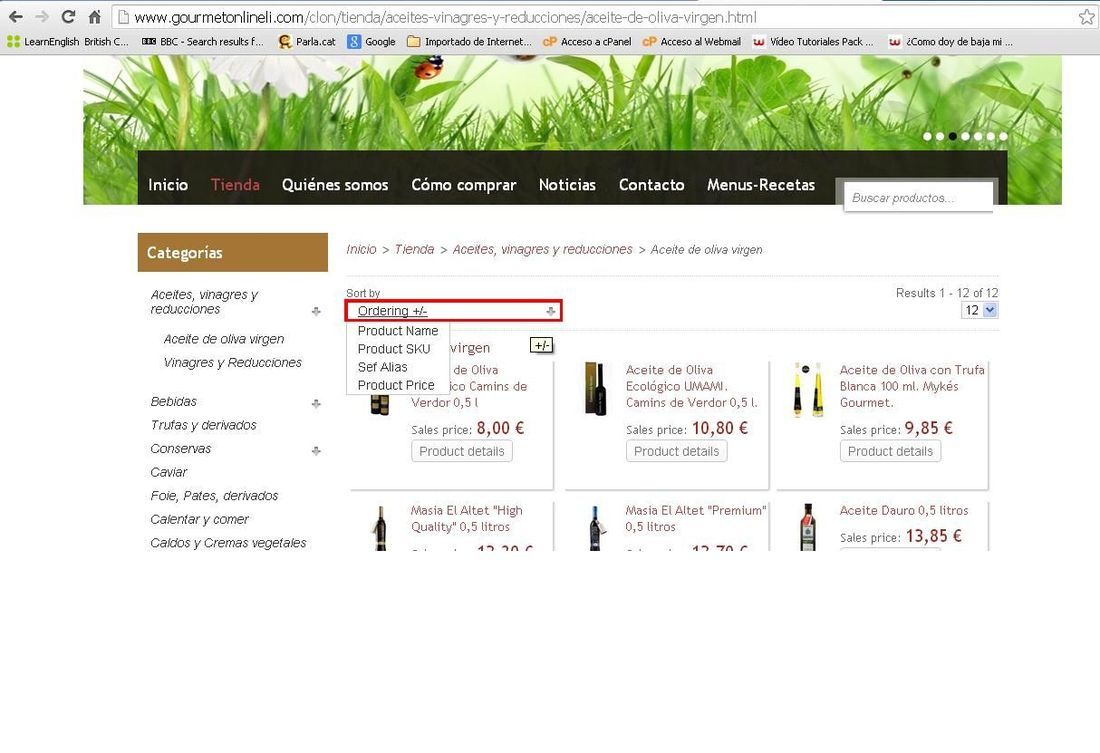Open the Tienda menu item
Screen dimensions: 1100x753
(x=235, y=185)
